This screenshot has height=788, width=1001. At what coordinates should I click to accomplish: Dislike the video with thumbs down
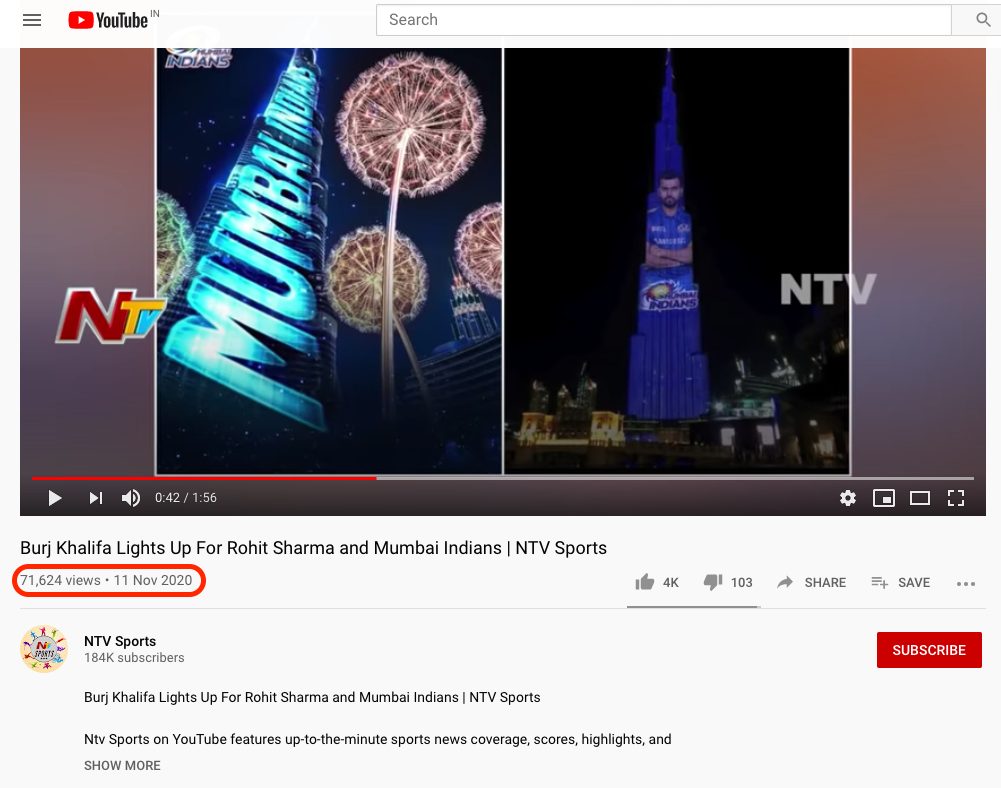728,582
